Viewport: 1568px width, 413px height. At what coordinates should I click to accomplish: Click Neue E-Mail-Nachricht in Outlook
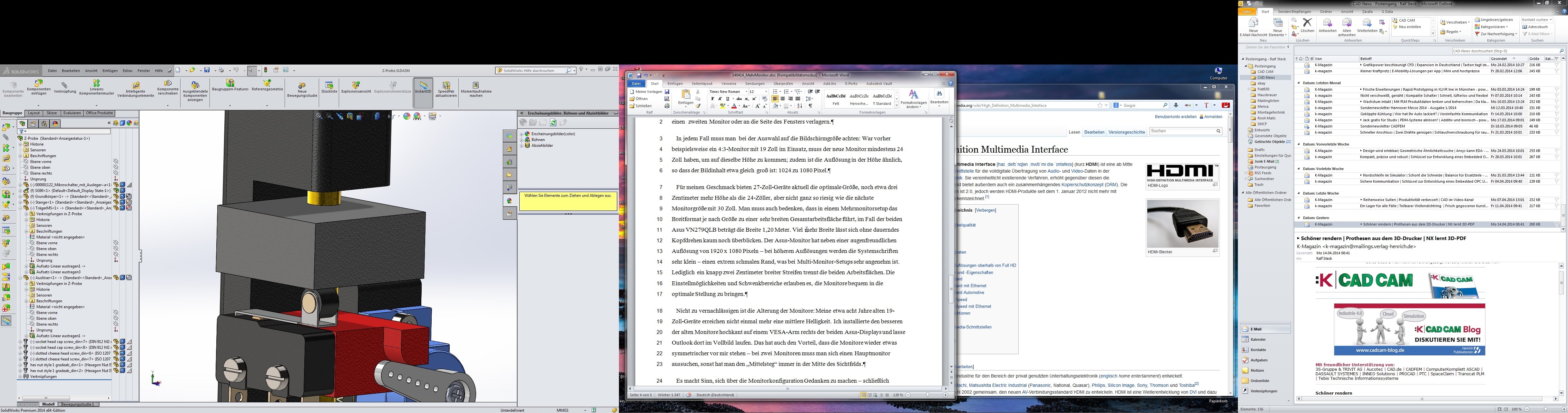(x=1253, y=27)
